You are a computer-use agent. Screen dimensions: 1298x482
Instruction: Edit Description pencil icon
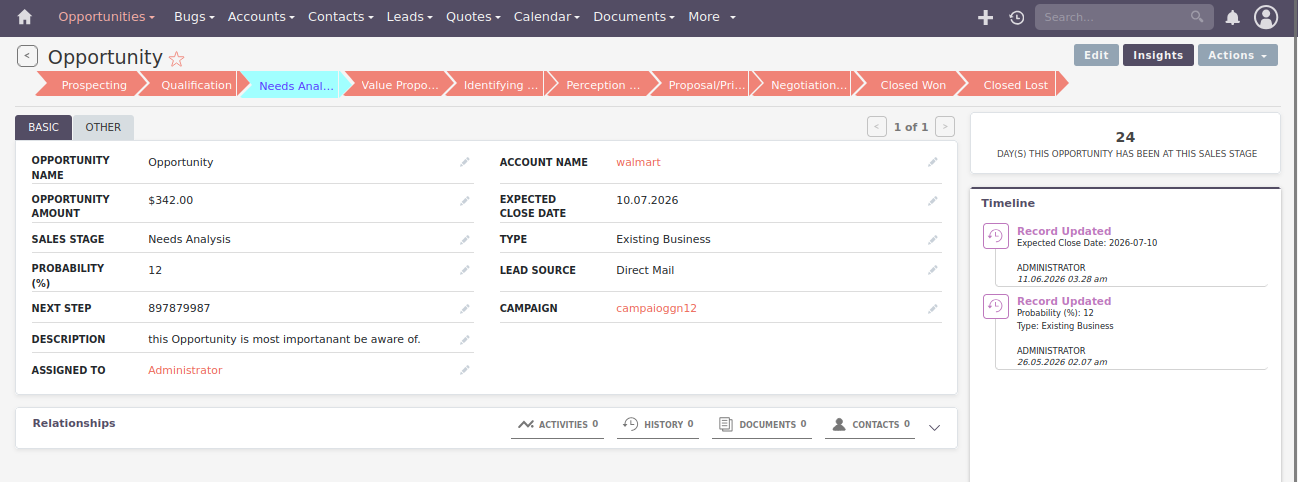click(x=464, y=340)
